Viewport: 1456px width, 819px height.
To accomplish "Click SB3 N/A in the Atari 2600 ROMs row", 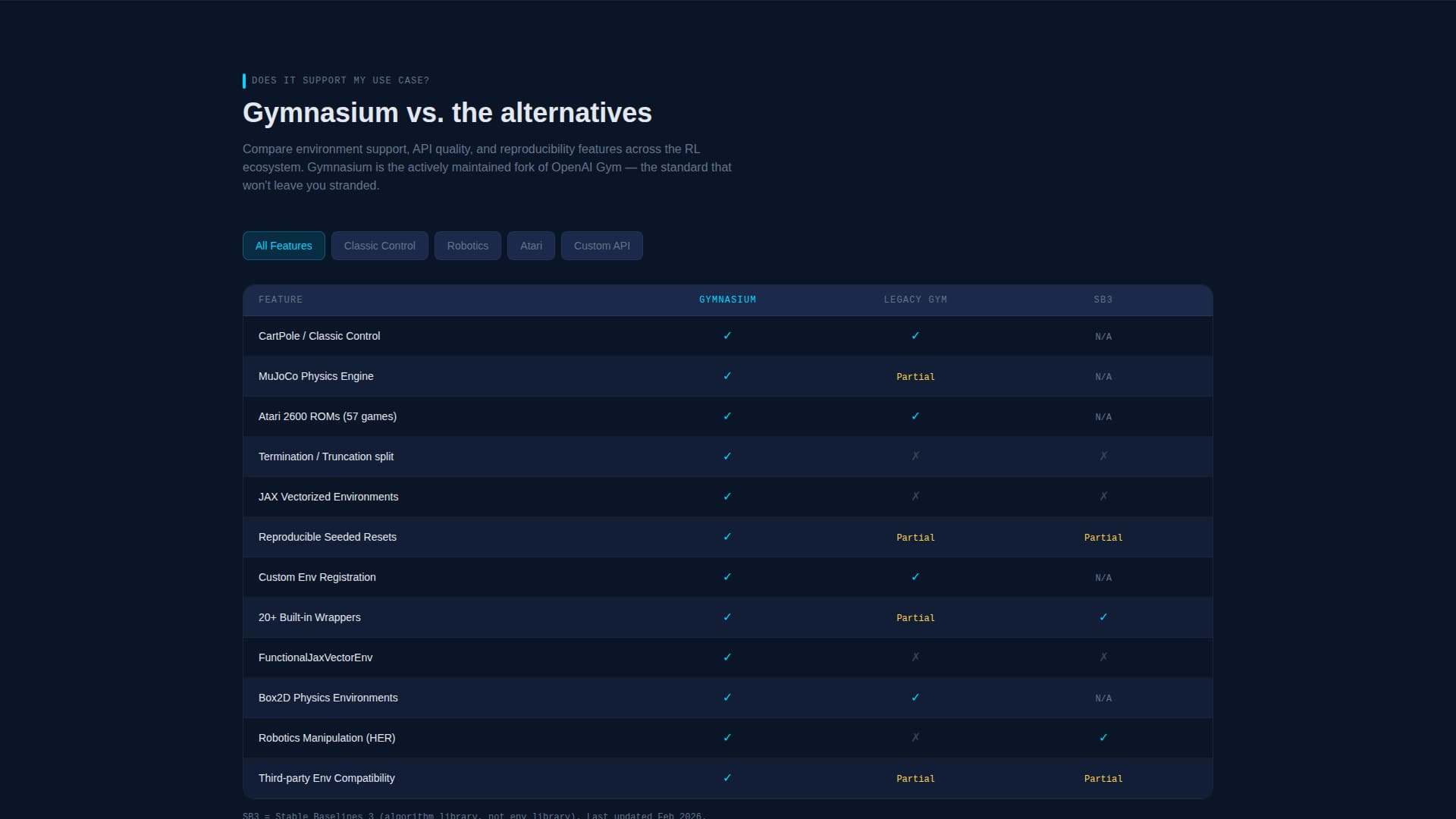I will (1103, 417).
